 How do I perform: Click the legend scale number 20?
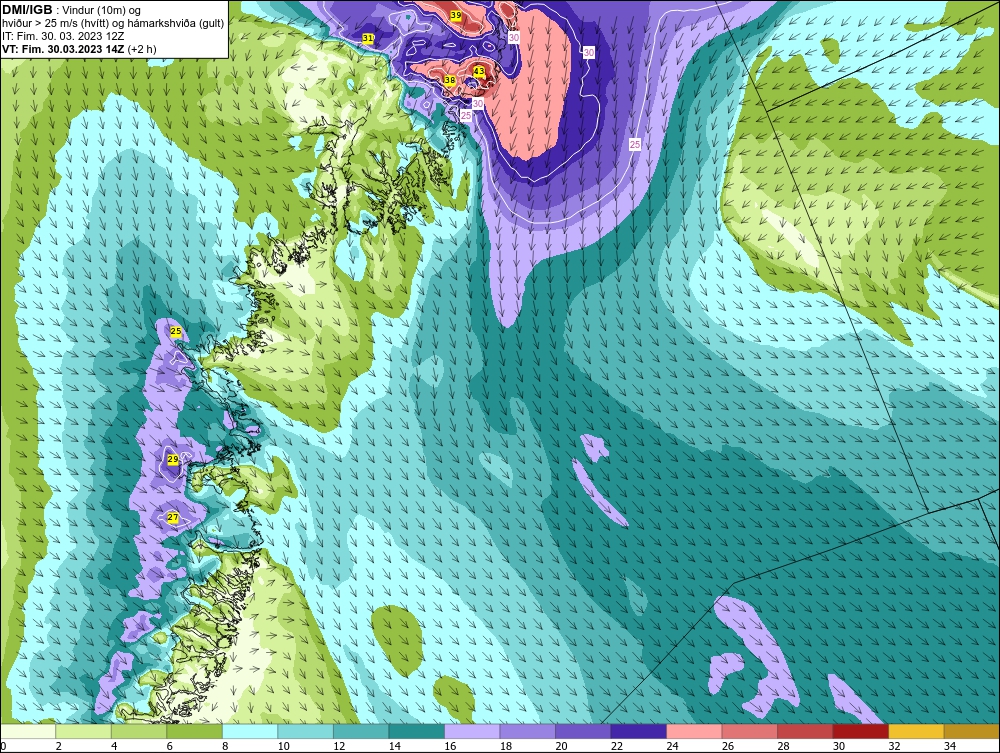pos(561,746)
